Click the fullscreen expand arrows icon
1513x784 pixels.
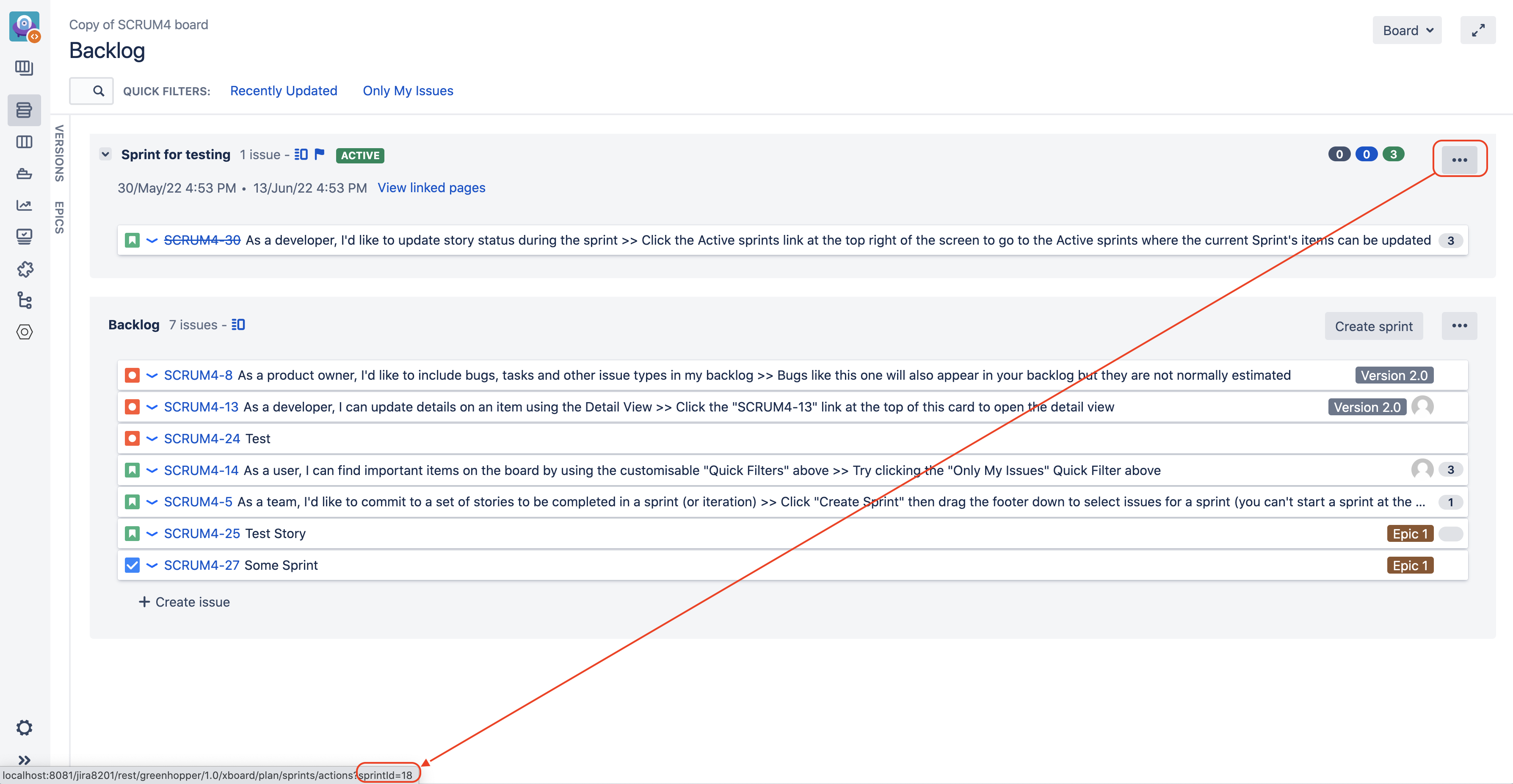coord(1478,30)
